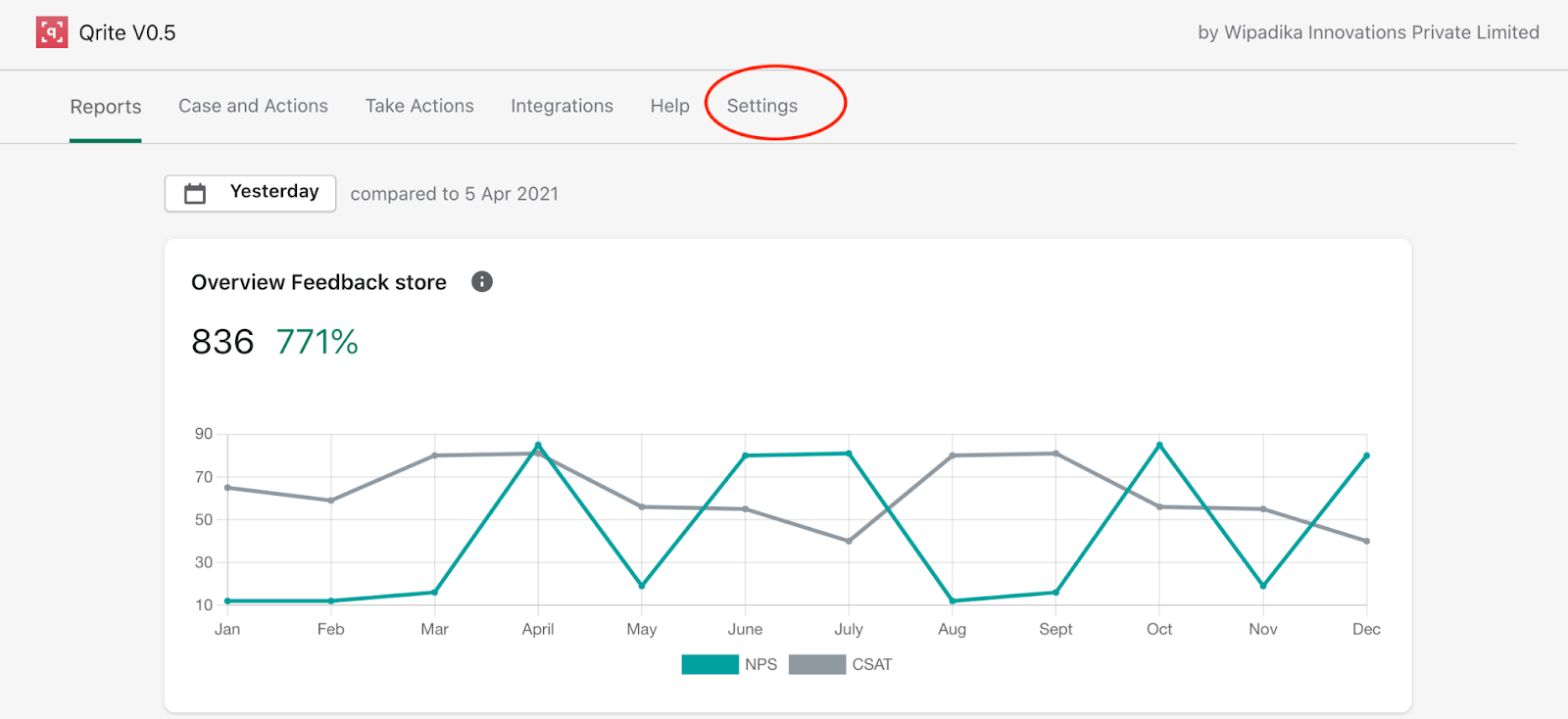Click the NPS legend label text
This screenshot has width=1568, height=719.
(x=760, y=664)
